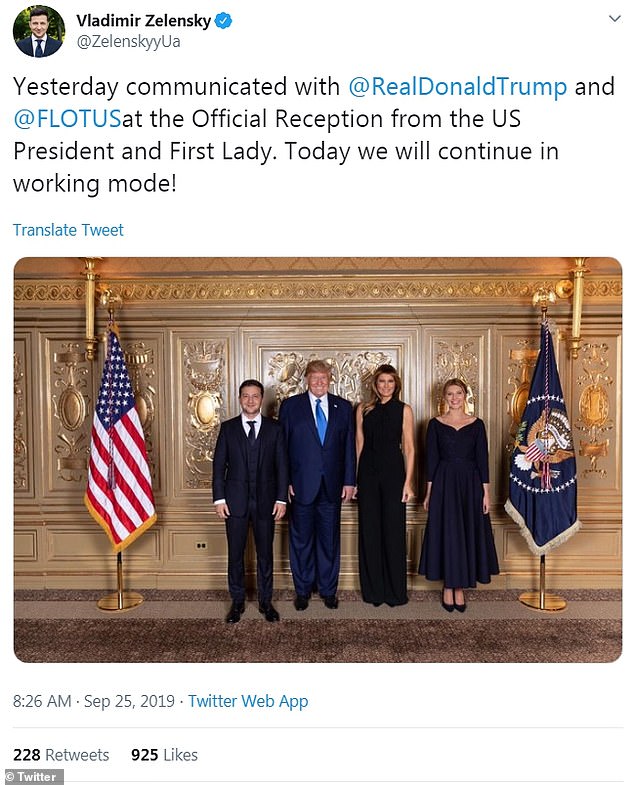Click the © Twitter watermark label
Image resolution: width=634 pixels, height=785 pixels.
point(32,777)
